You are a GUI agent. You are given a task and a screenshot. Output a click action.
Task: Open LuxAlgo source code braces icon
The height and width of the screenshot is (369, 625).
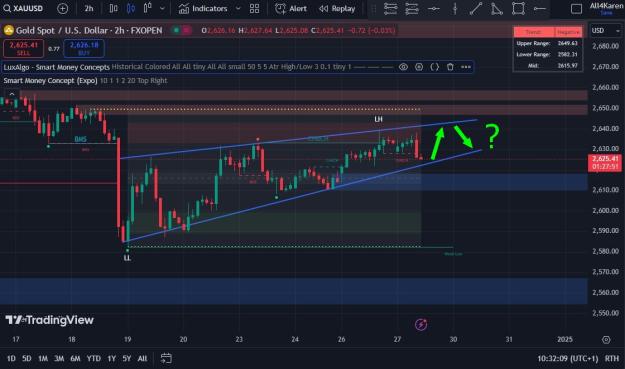click(434, 67)
